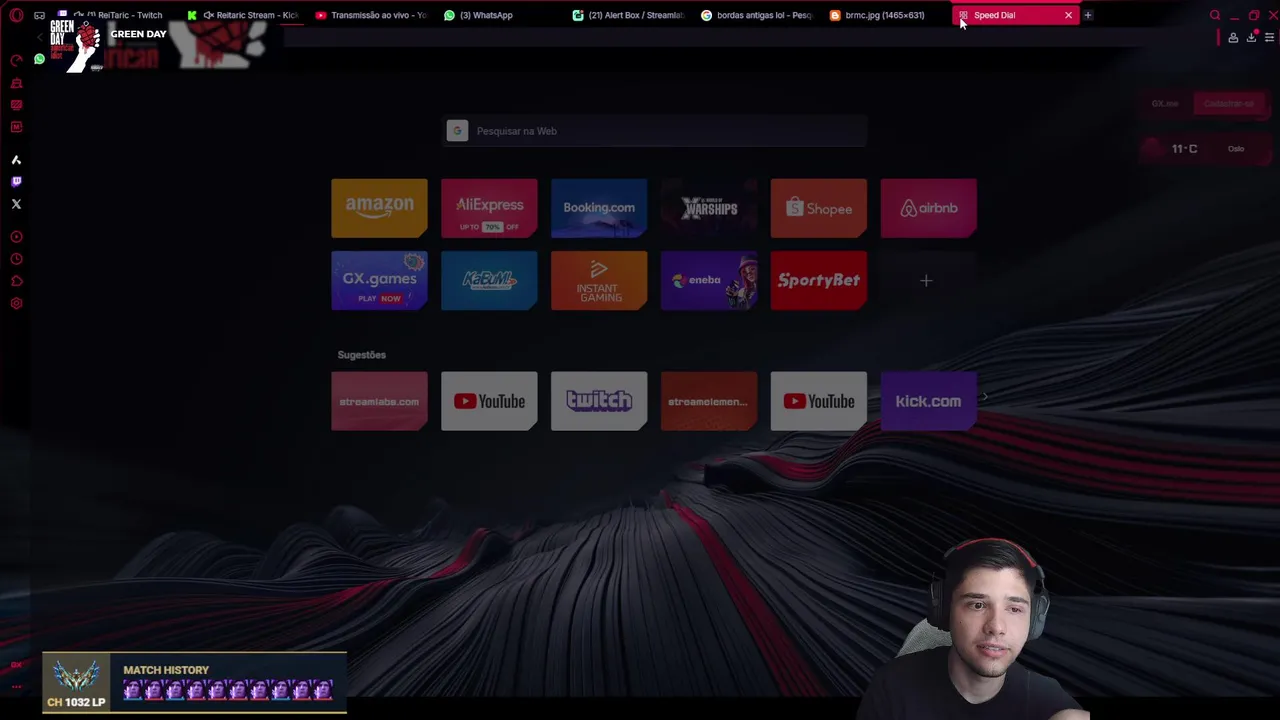Viewport: 1280px width, 720px height.
Task: Open the WhatsApp icon in sidebar
Action: click(x=39, y=59)
